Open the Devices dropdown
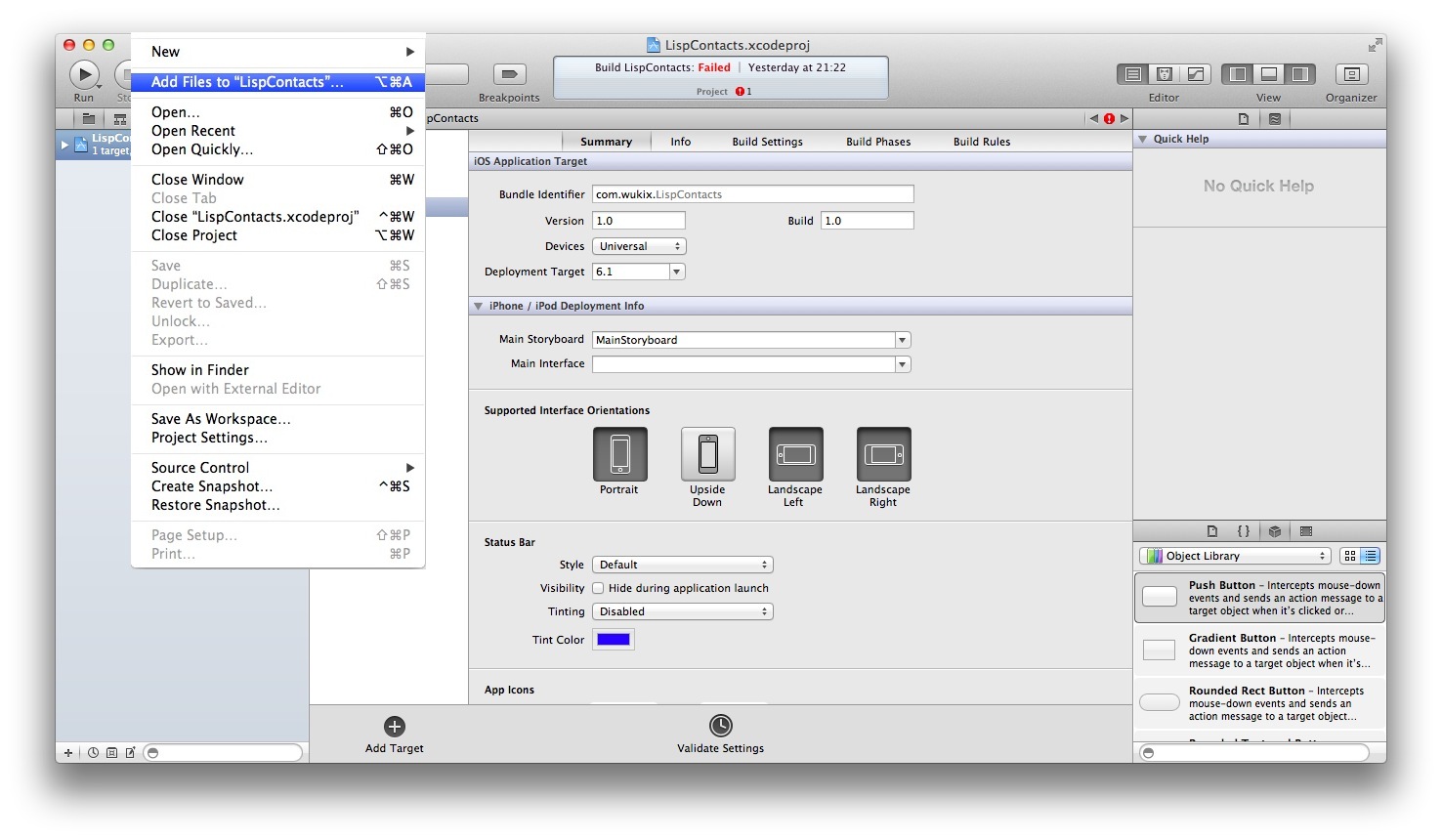The image size is (1442, 840). tap(639, 246)
